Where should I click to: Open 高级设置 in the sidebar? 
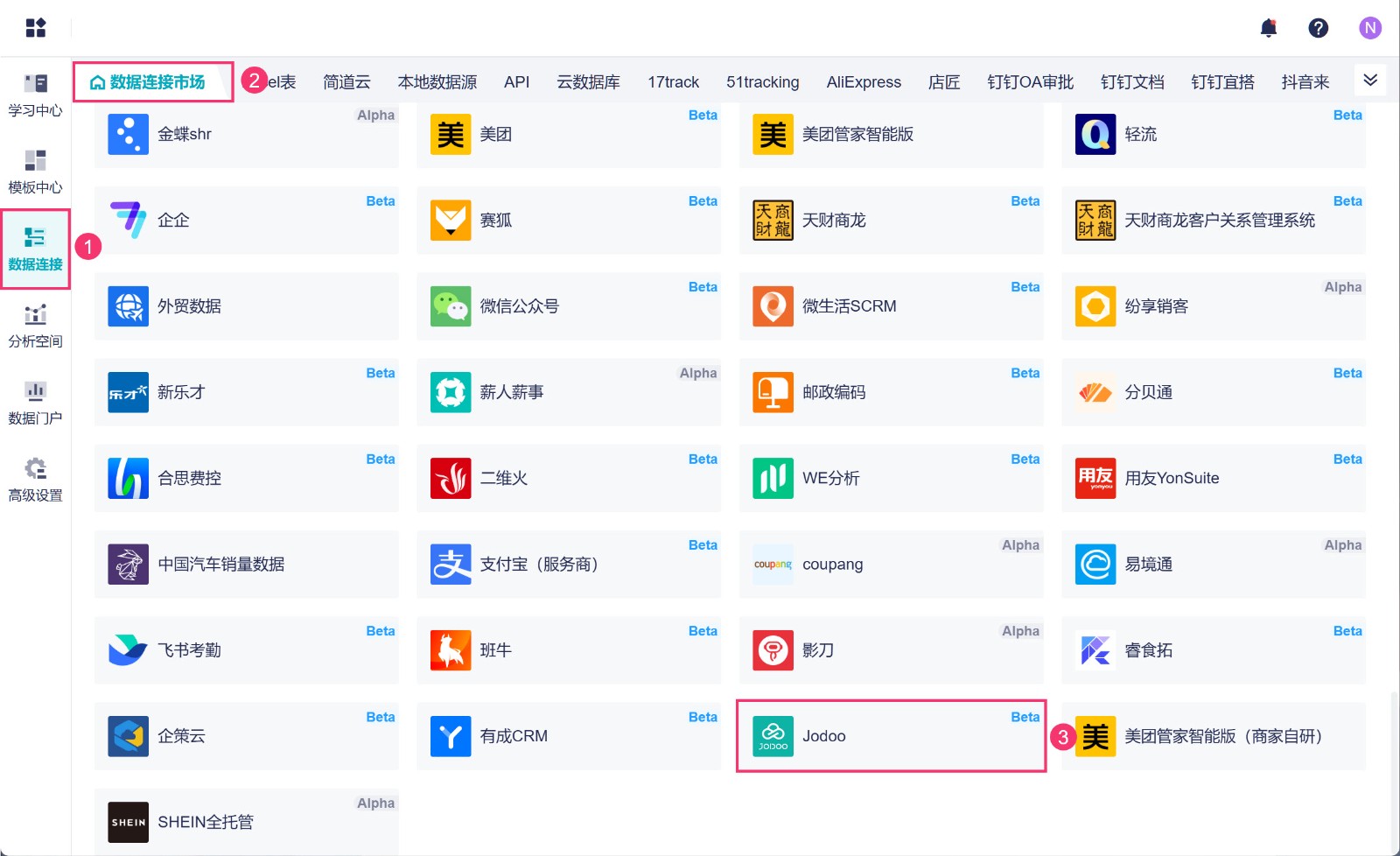tap(35, 481)
